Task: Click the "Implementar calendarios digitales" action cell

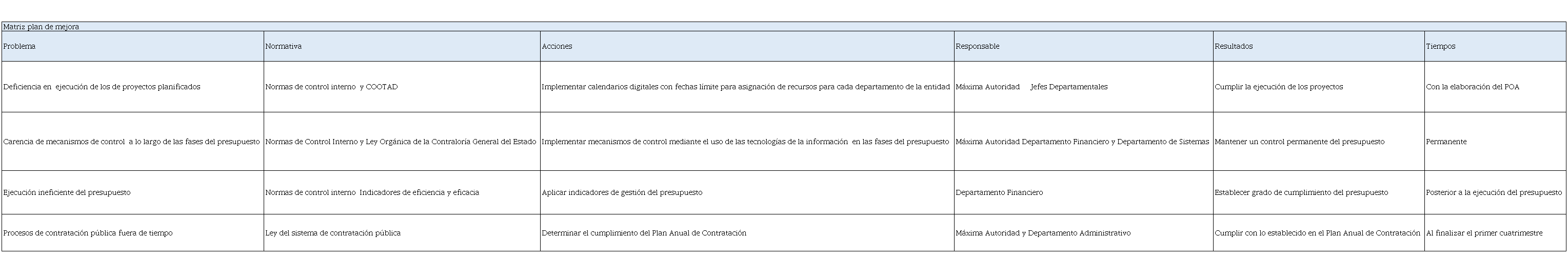Action: [746, 87]
